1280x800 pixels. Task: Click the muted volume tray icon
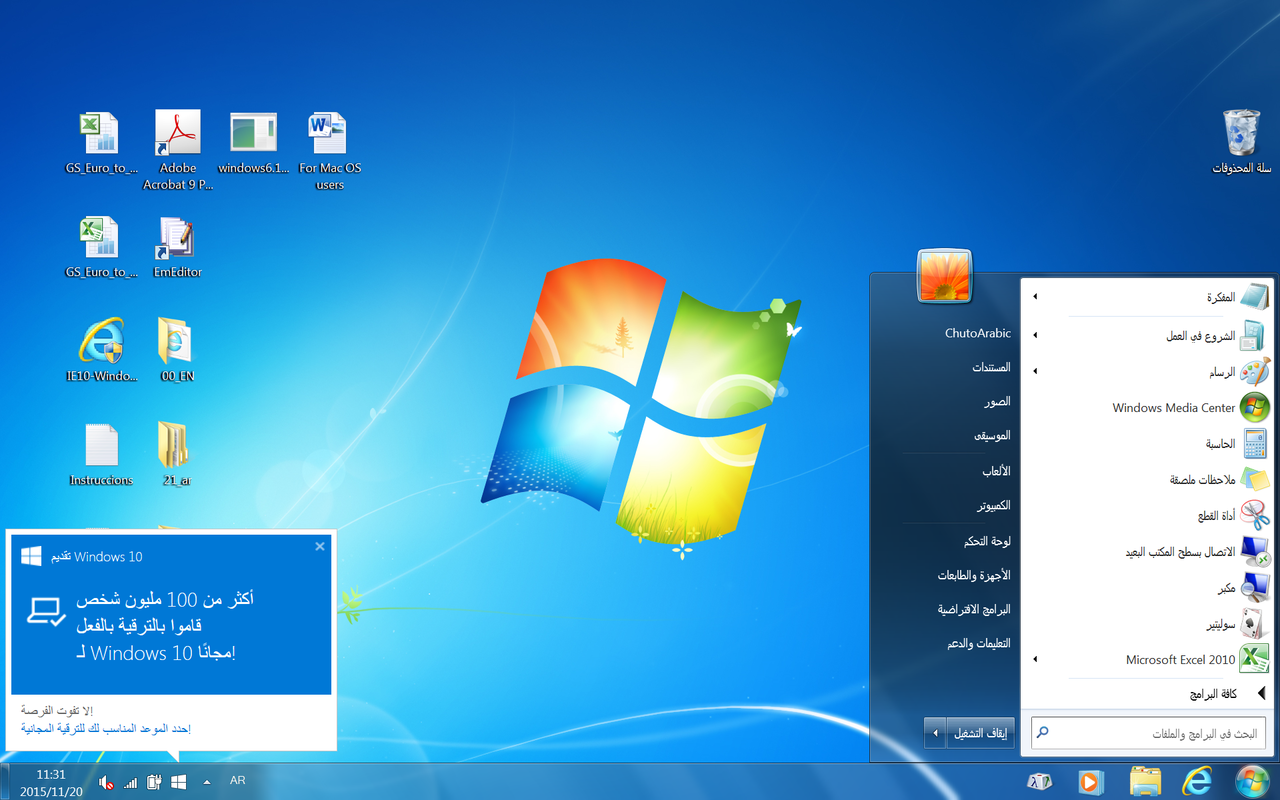(106, 782)
